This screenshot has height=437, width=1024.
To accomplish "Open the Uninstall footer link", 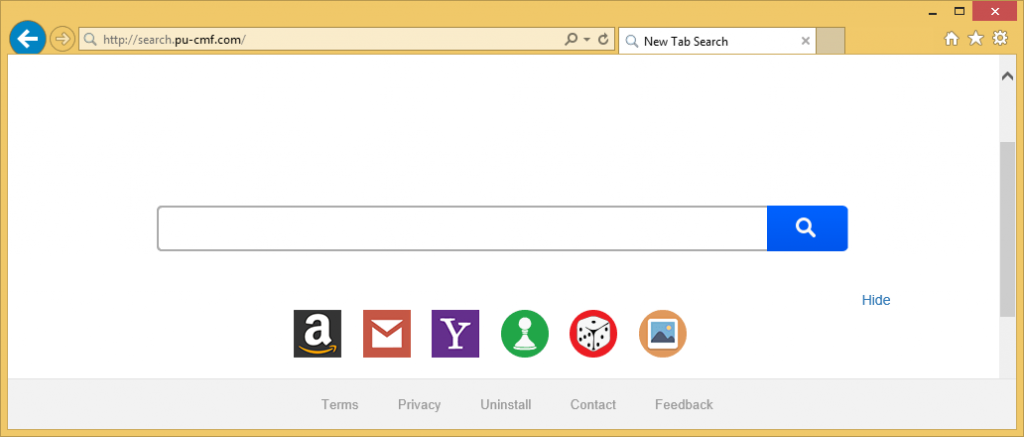I will 505,405.
